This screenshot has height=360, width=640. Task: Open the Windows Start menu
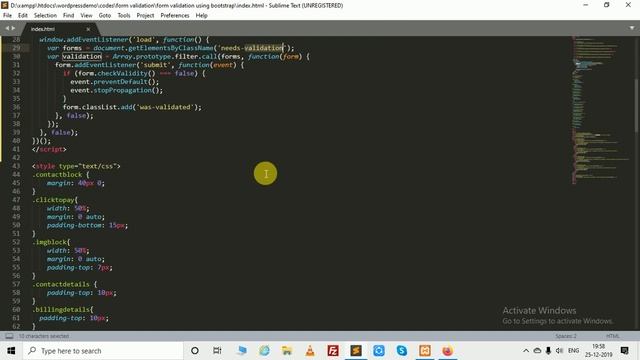(x=11, y=351)
